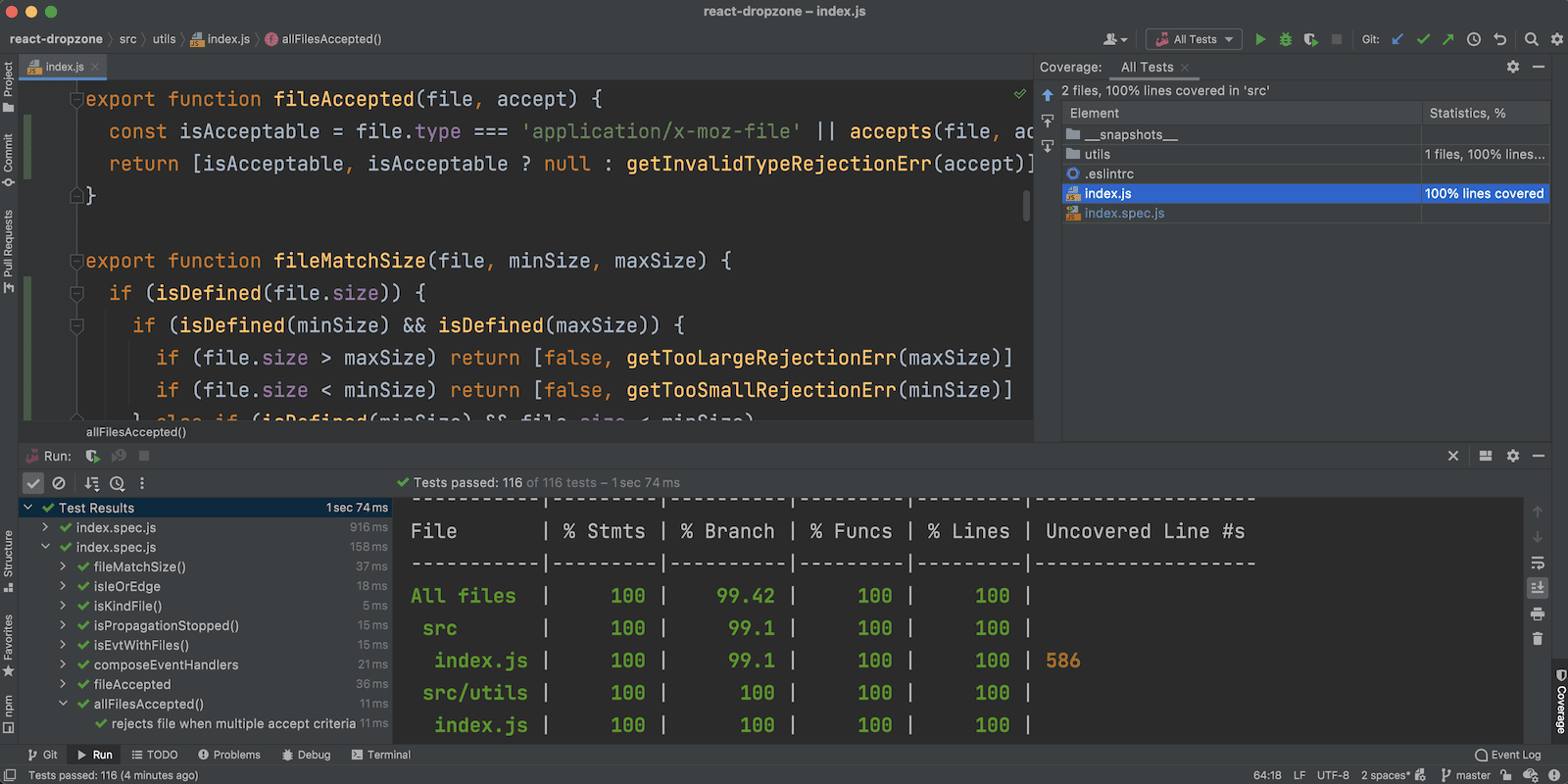Collapse index.spec.js 158 ms node
This screenshot has width=1568, height=784.
click(x=45, y=547)
